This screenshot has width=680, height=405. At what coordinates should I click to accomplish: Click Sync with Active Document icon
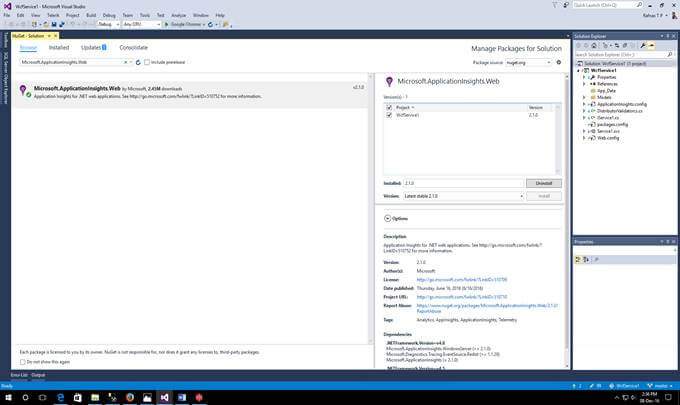[x=617, y=46]
